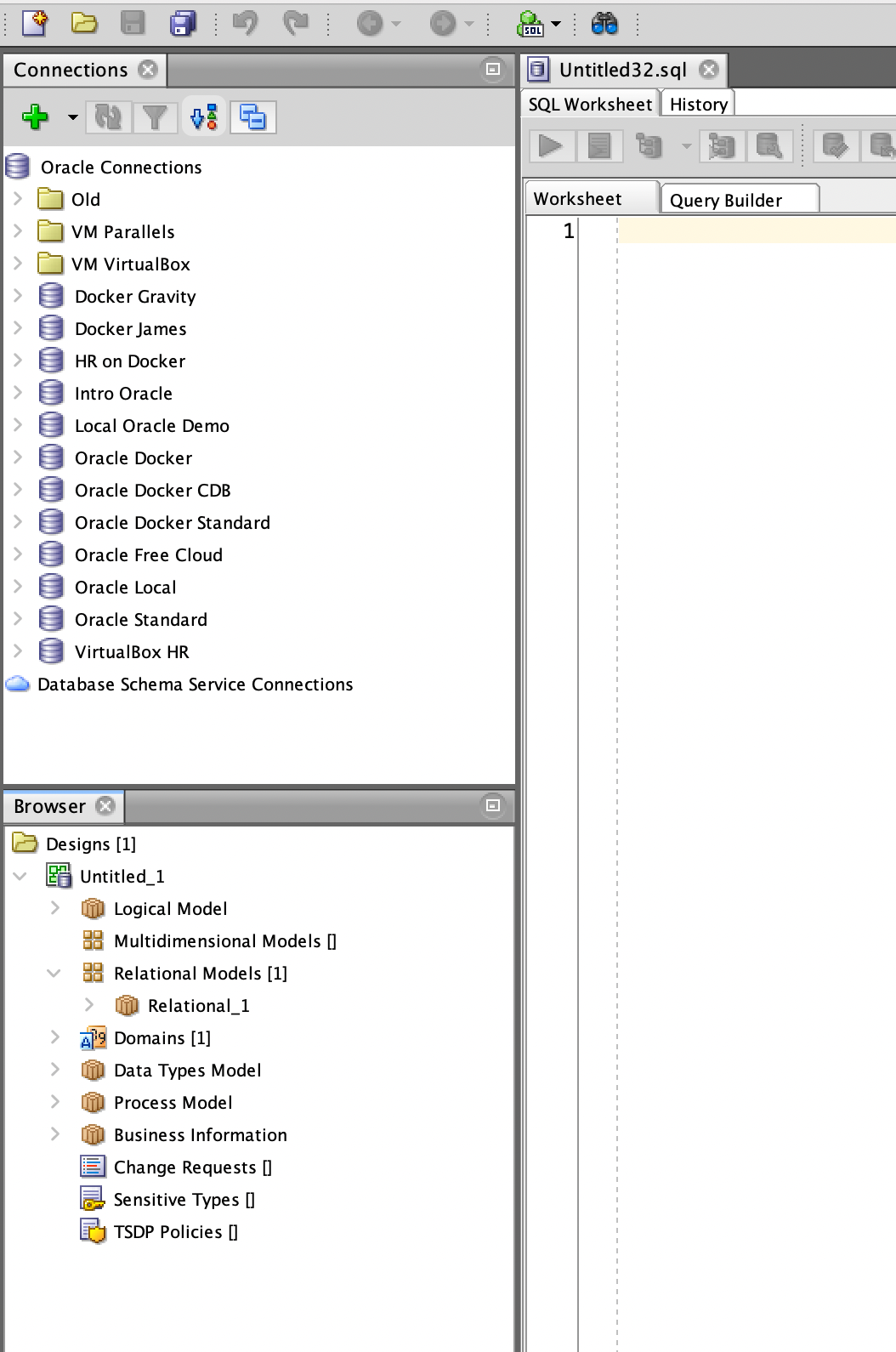Click the green plus New Connection icon

tap(35, 117)
